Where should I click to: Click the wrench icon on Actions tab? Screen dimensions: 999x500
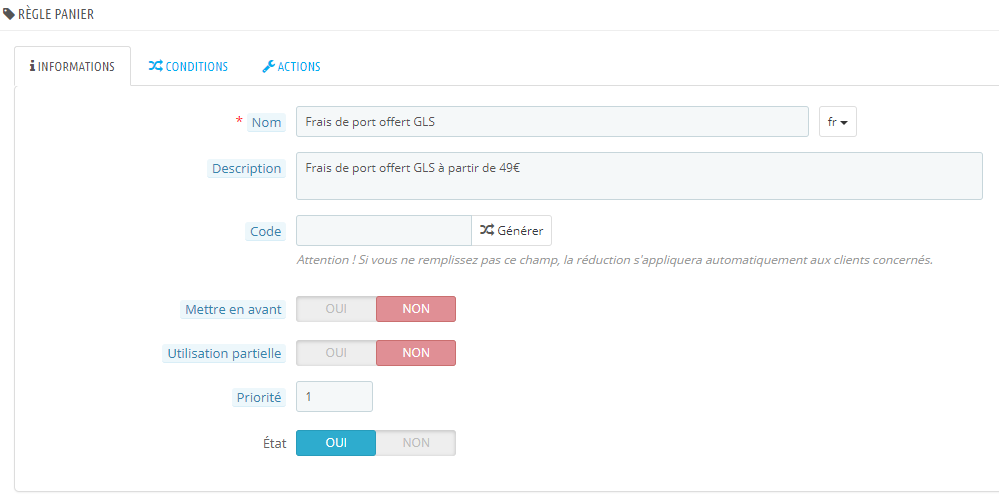[268, 66]
